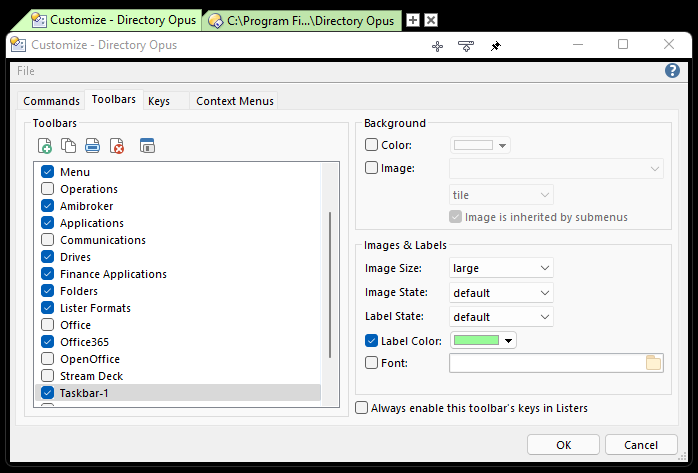Screen dimensions: 698x473
Task: Open the Label Color dropdown arrow
Action: click(x=508, y=341)
